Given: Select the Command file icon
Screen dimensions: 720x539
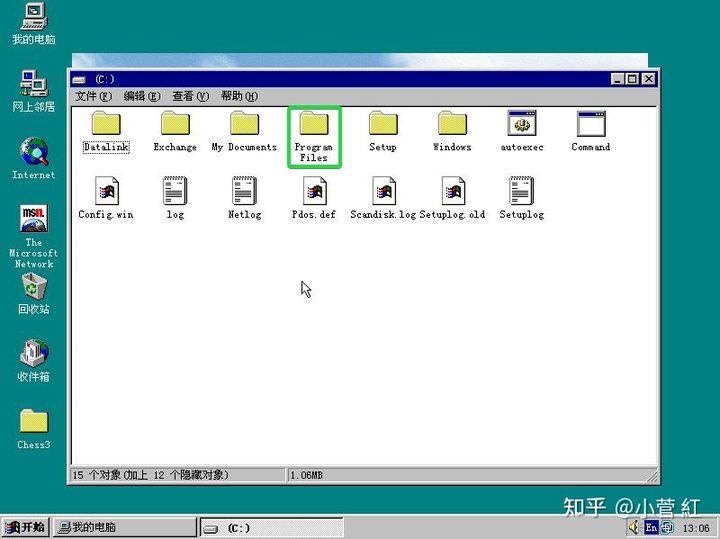Looking at the screenshot, I should click(591, 123).
